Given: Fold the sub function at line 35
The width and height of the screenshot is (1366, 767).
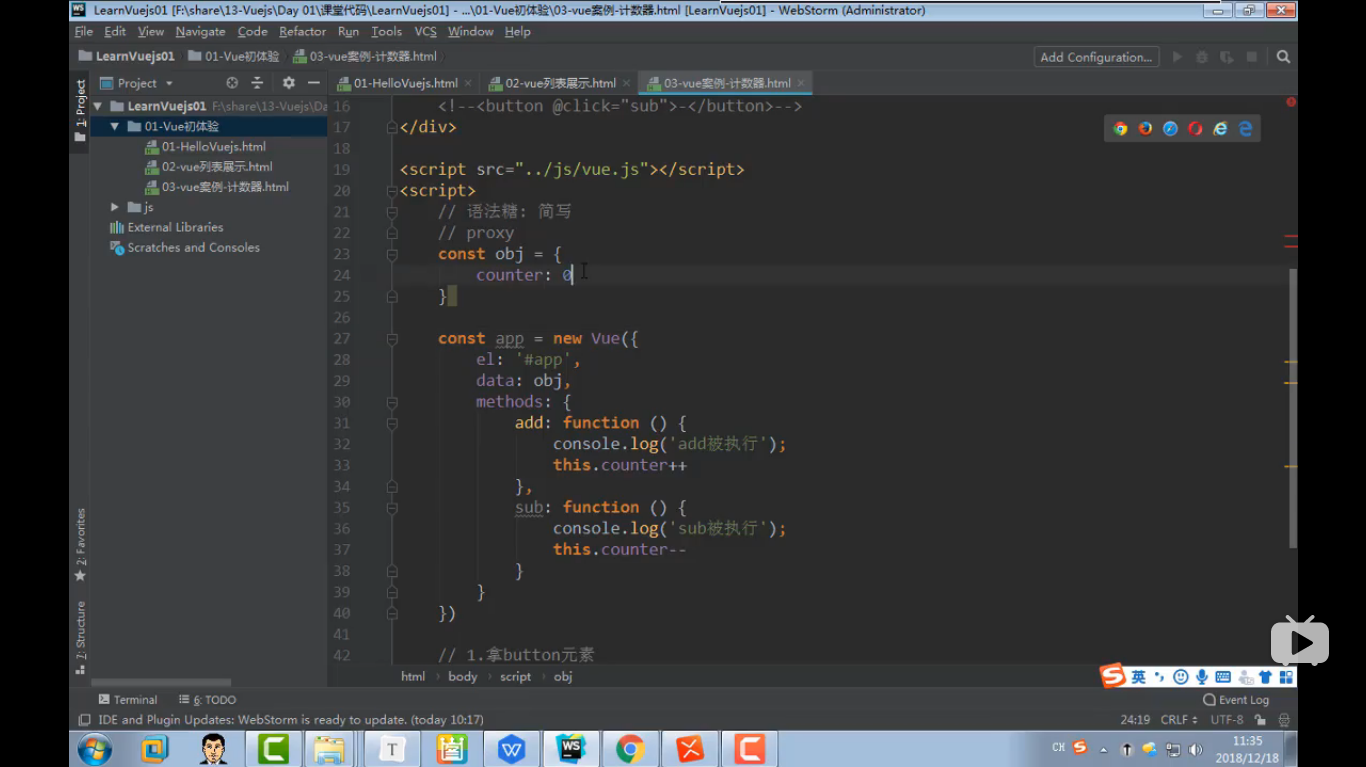Looking at the screenshot, I should (392, 508).
